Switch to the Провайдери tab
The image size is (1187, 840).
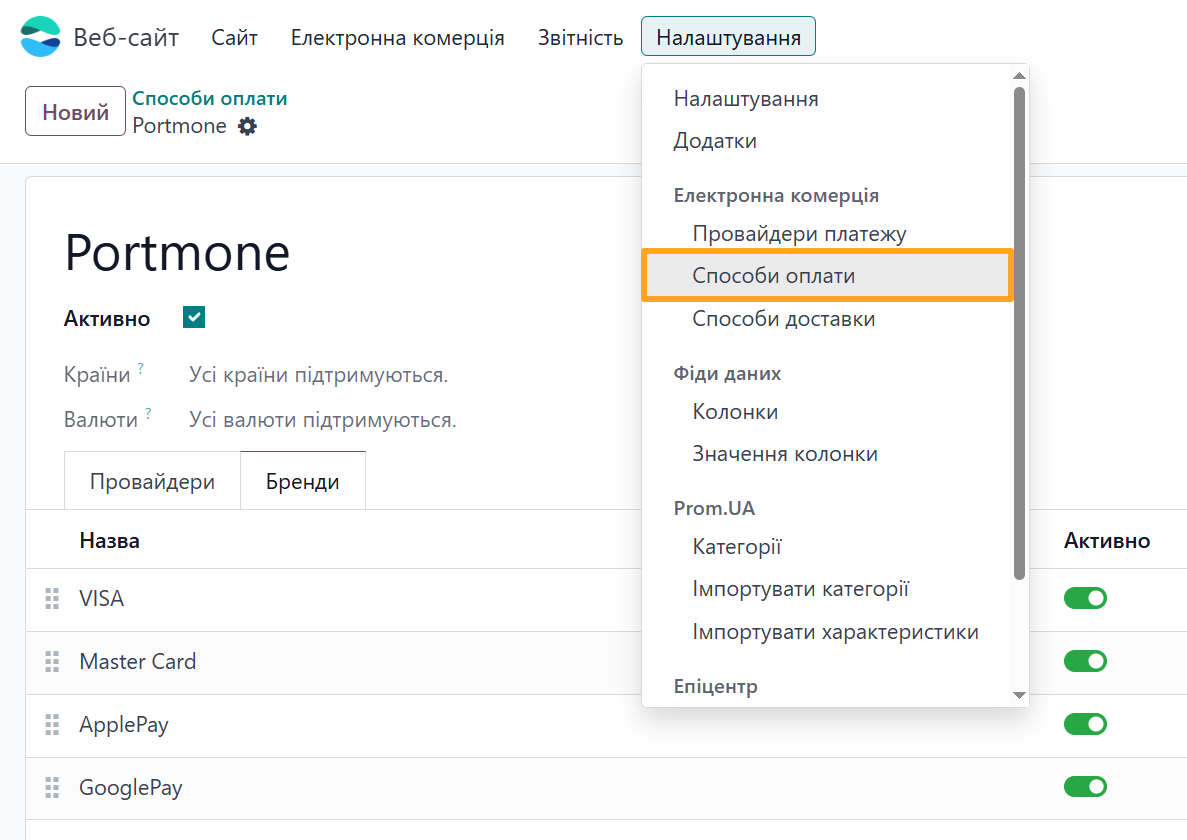pos(151,480)
